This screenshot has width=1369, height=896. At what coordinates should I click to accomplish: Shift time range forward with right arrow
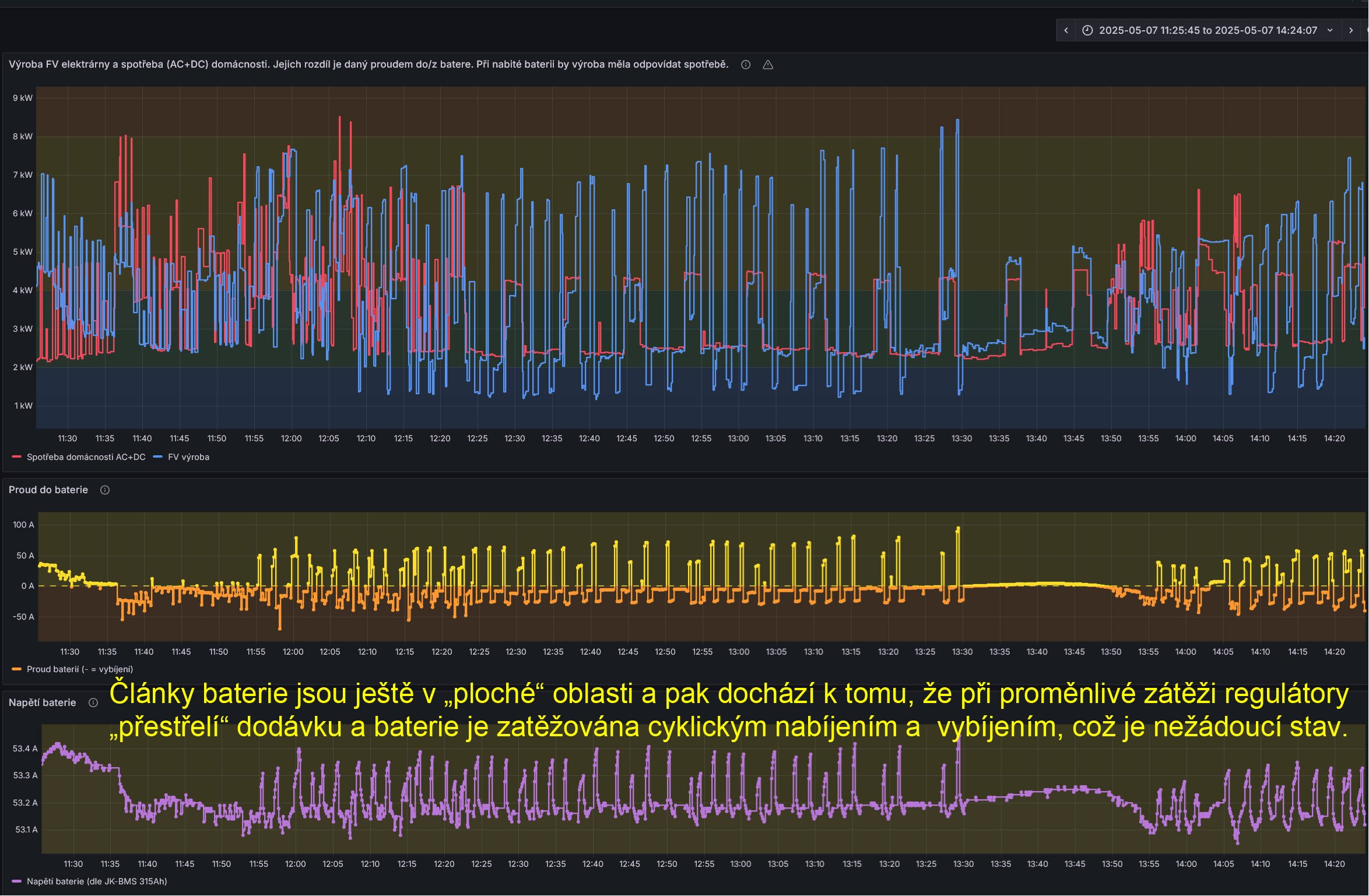1351,30
